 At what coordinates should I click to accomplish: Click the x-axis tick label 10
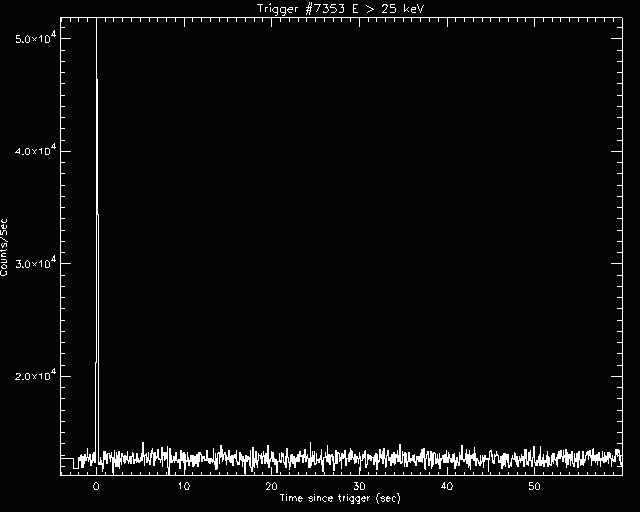pyautogui.click(x=184, y=486)
